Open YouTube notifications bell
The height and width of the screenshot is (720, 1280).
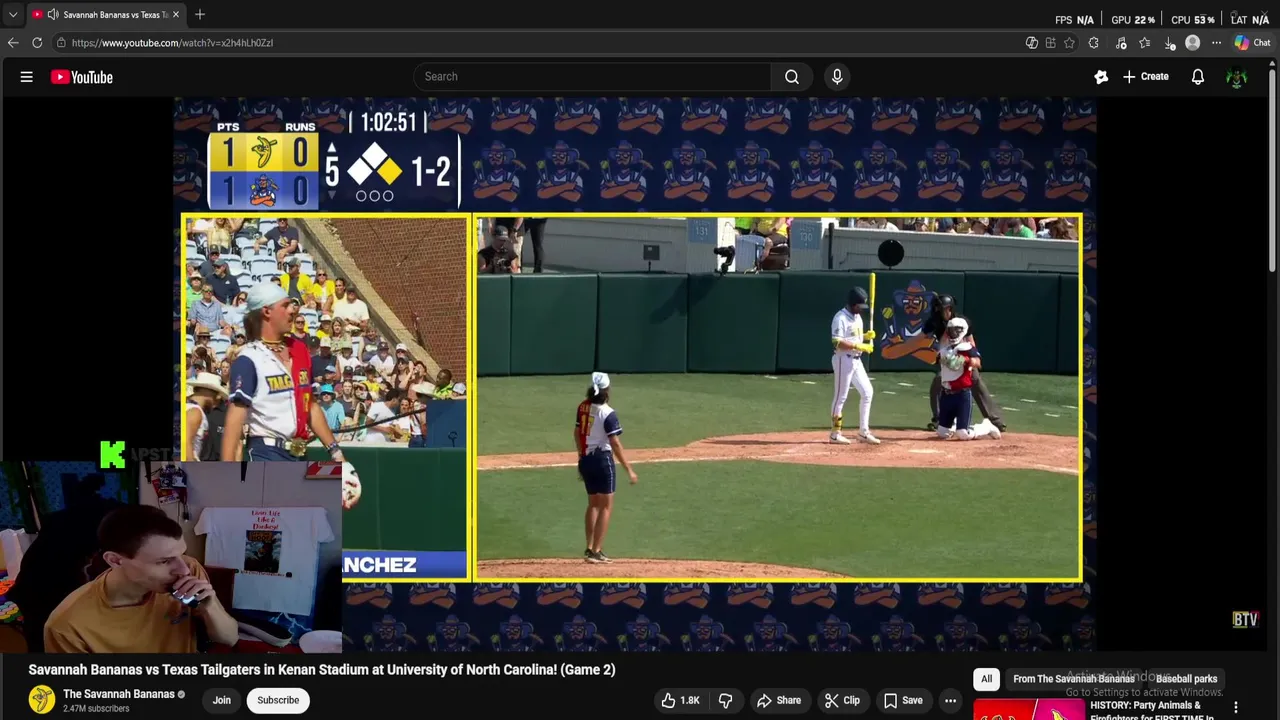coord(1197,77)
